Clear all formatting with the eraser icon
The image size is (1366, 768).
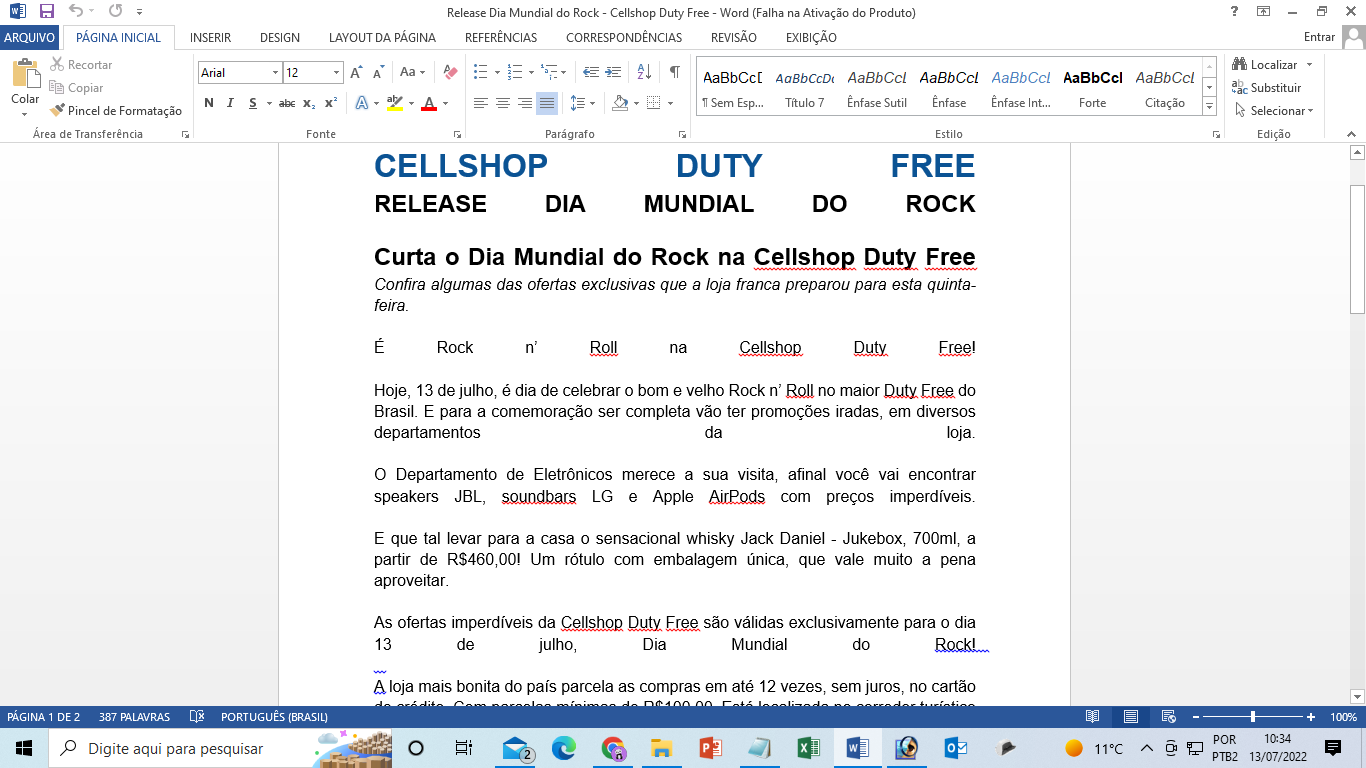coord(450,72)
